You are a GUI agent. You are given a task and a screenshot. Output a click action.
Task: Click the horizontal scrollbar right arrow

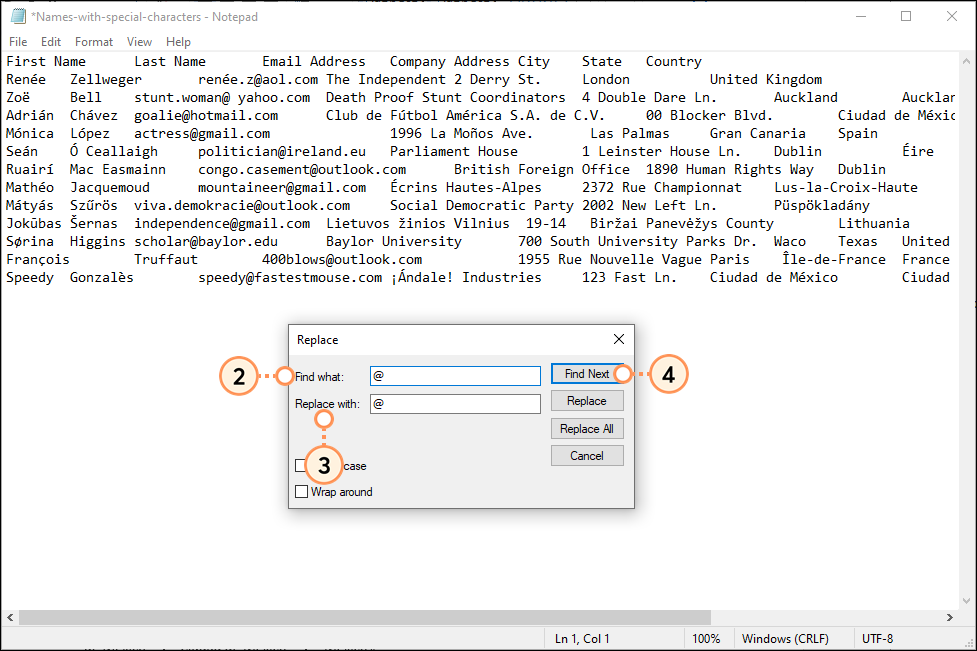(950, 617)
